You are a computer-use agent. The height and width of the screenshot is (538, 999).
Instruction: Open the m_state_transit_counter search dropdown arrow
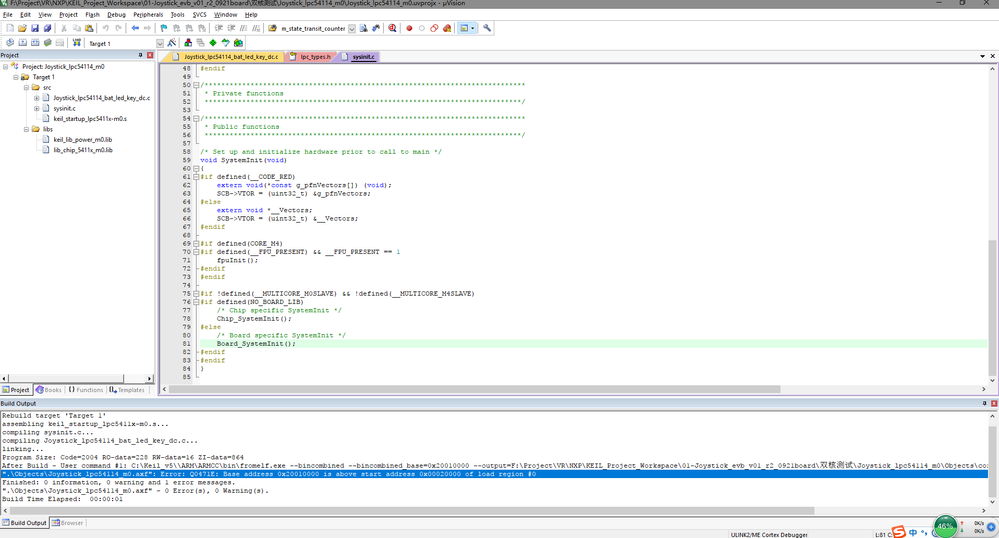click(352, 29)
